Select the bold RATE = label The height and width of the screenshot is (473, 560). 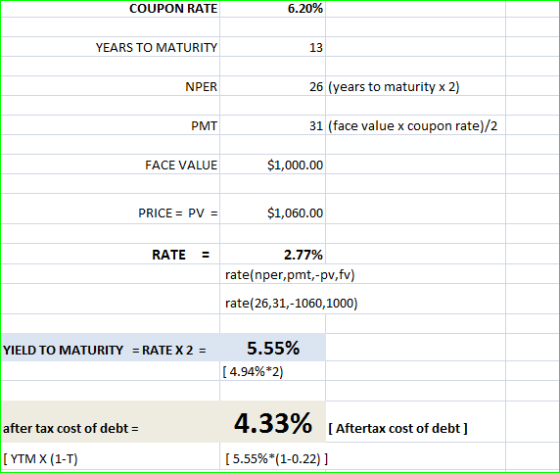tap(181, 255)
